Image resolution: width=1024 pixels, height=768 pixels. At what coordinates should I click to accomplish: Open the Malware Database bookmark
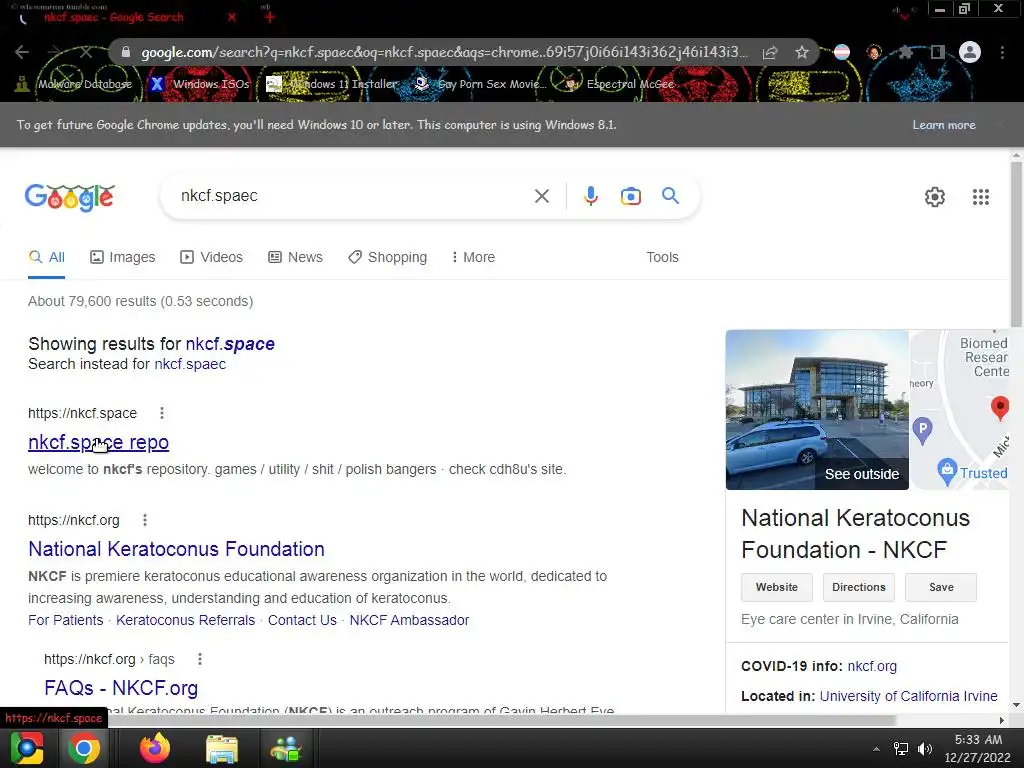click(74, 84)
